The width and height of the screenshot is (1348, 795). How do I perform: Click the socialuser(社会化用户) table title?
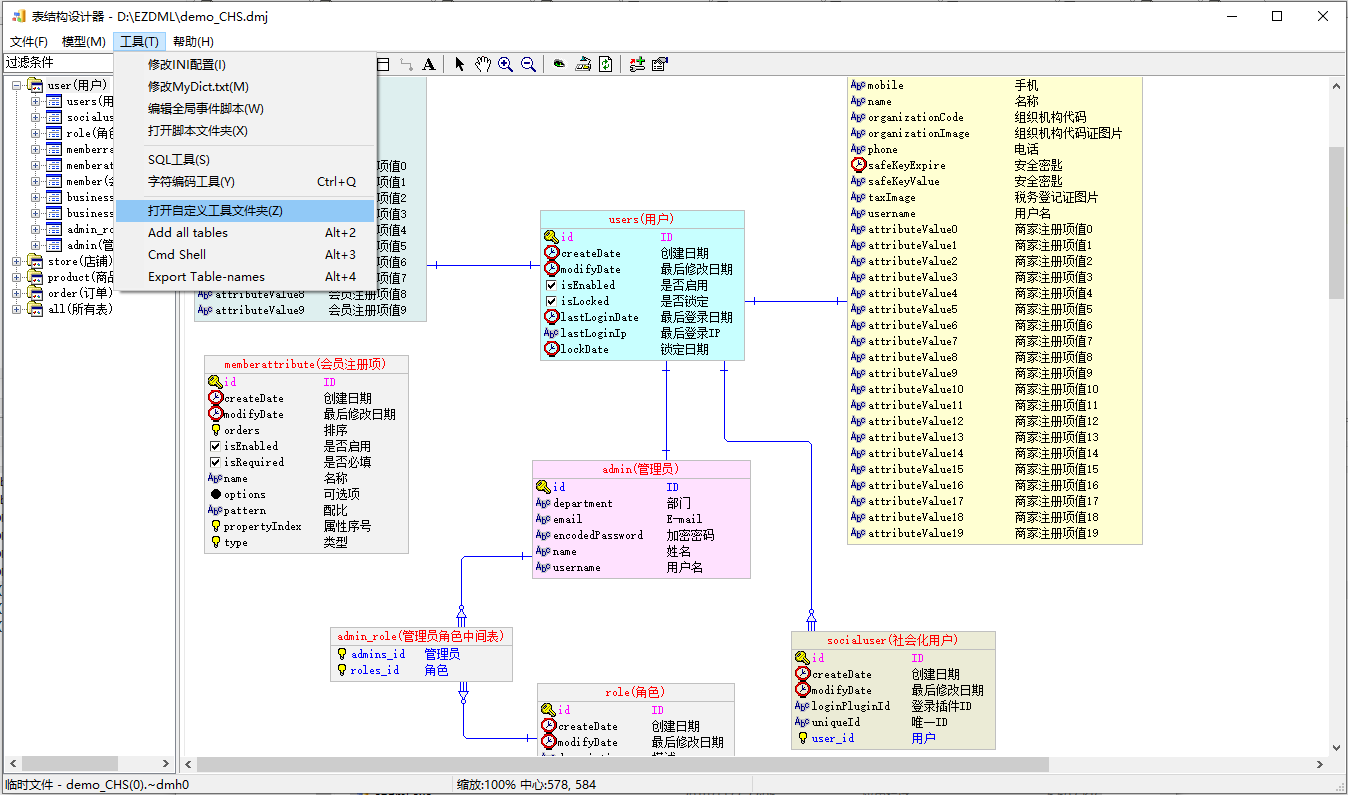(893, 640)
